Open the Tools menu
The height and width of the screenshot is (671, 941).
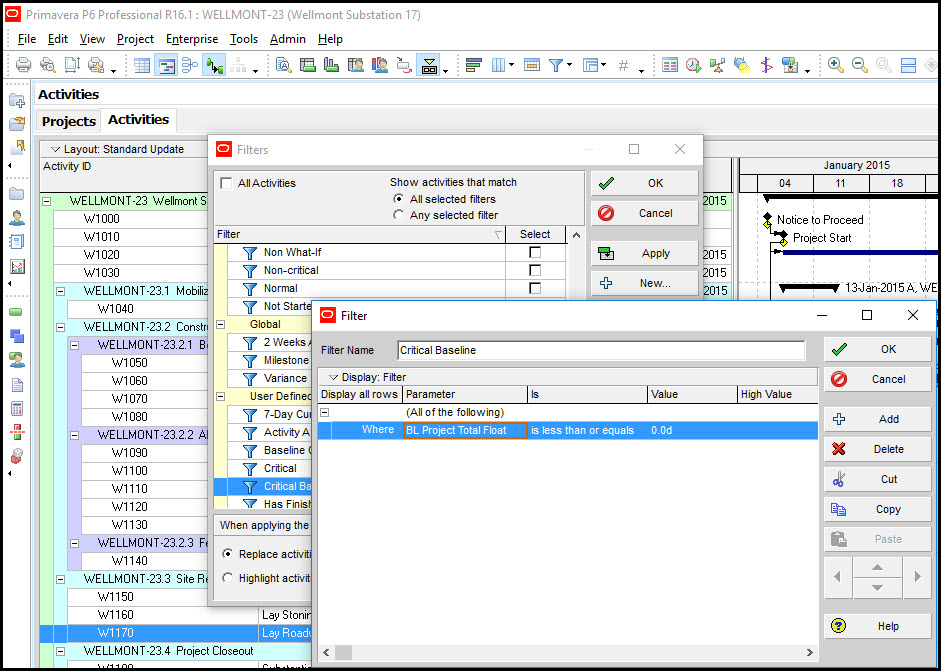click(244, 39)
